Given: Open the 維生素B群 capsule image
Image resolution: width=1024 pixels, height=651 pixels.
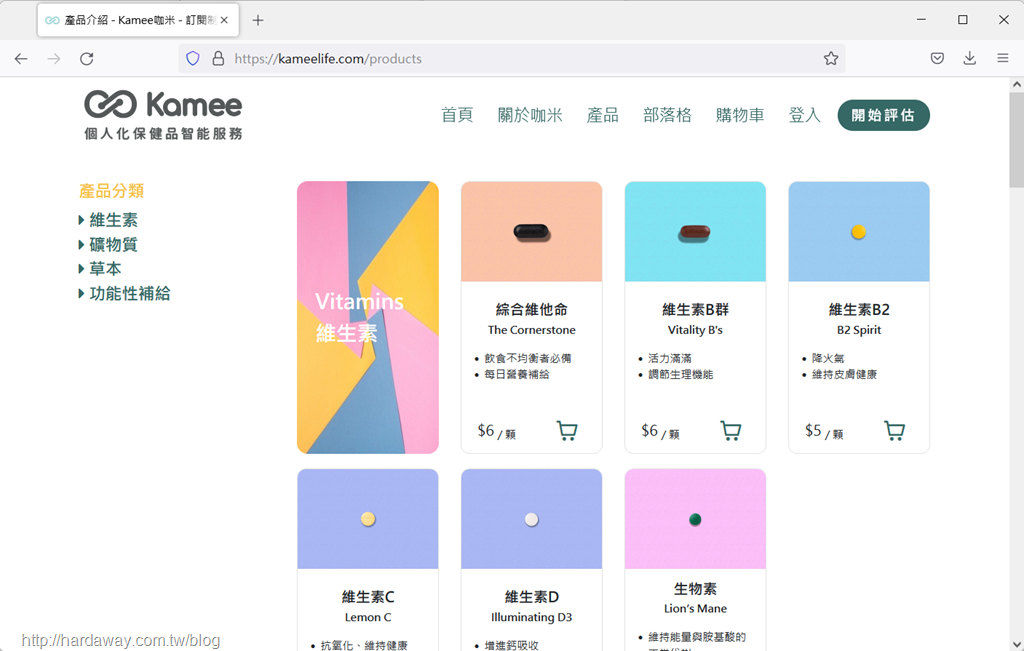Looking at the screenshot, I should (695, 232).
